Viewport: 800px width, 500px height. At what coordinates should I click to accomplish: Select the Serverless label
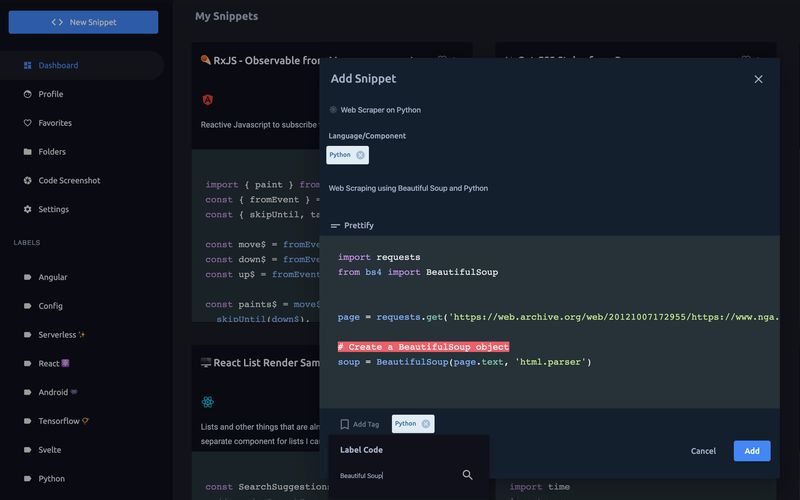point(62,335)
